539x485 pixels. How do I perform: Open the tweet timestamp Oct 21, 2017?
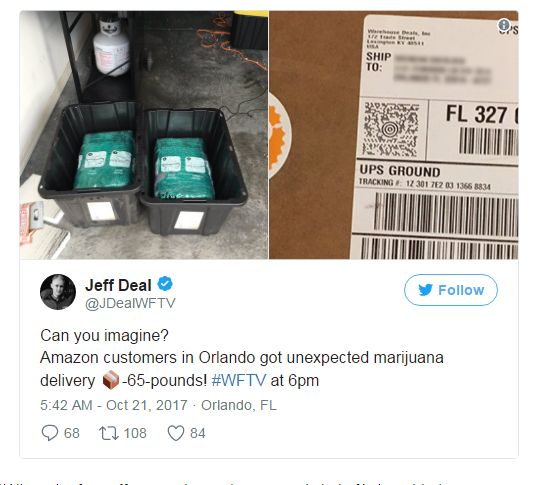tap(114, 405)
